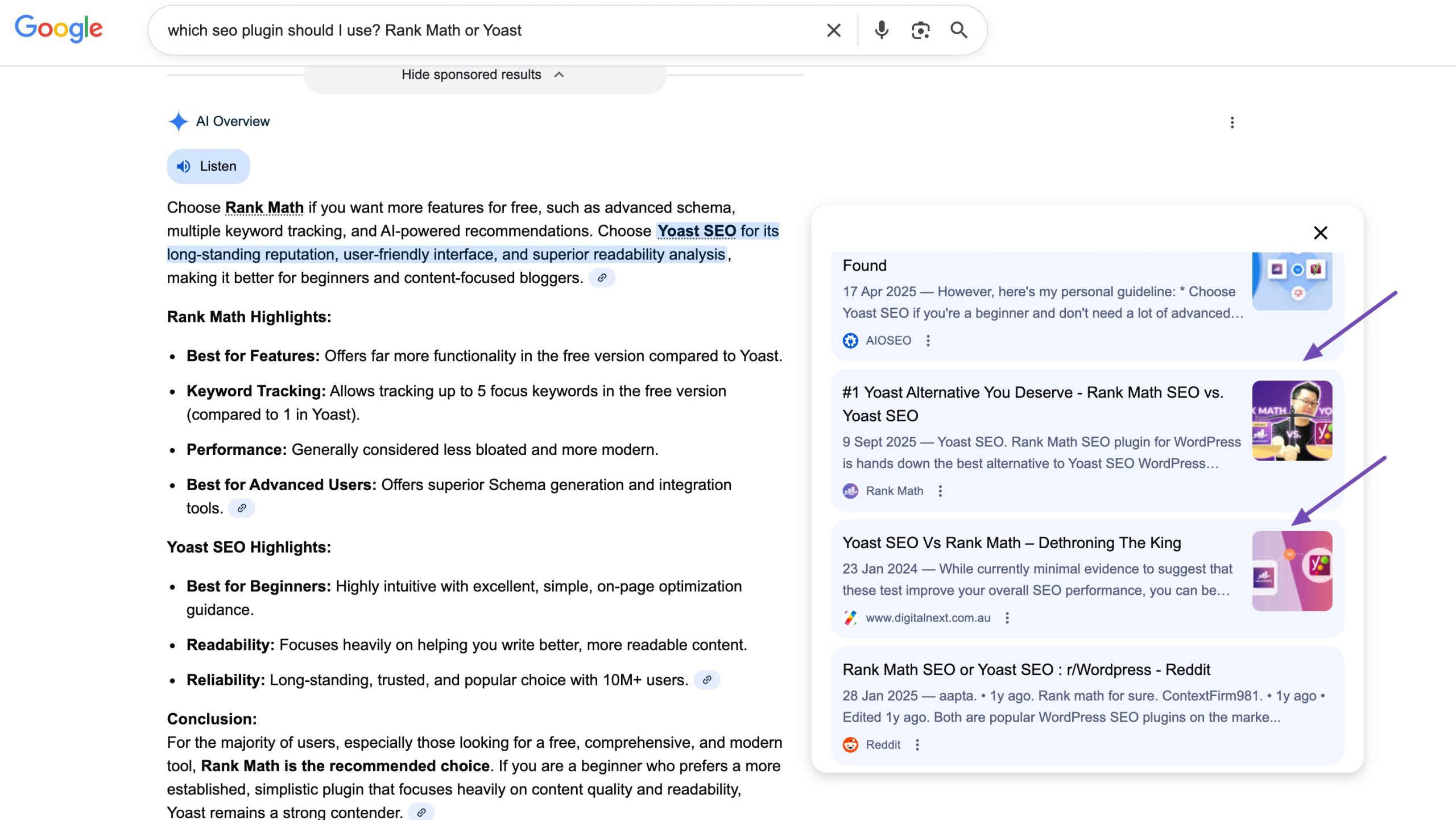This screenshot has width=1456, height=820.
Task: Click the Rank Math favicon on its source card
Action: [x=850, y=490]
